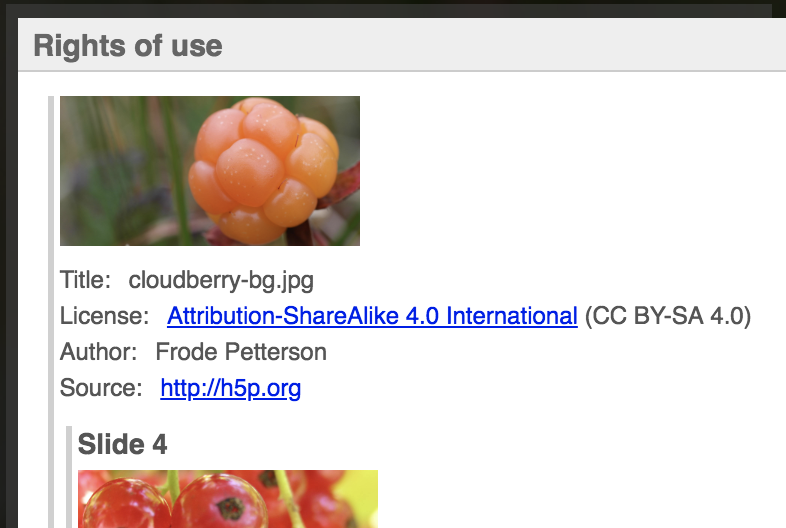Screen dimensions: 786x528
Task: Open the http://h5p.org source link
Action: coord(231,388)
